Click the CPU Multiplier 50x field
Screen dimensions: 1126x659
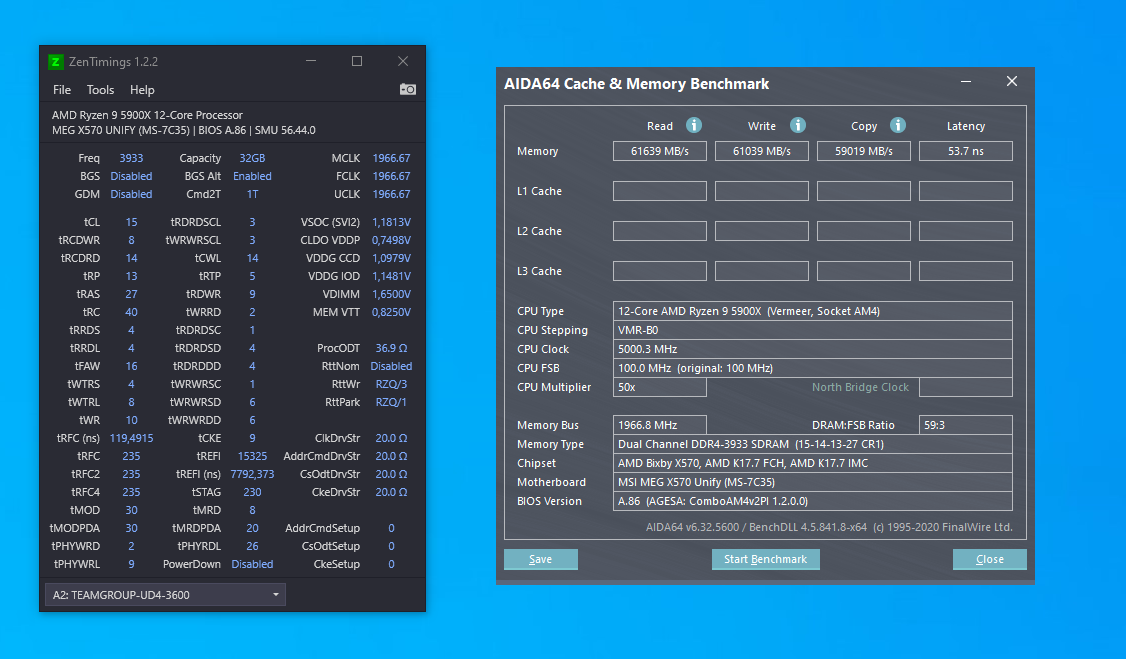[660, 387]
